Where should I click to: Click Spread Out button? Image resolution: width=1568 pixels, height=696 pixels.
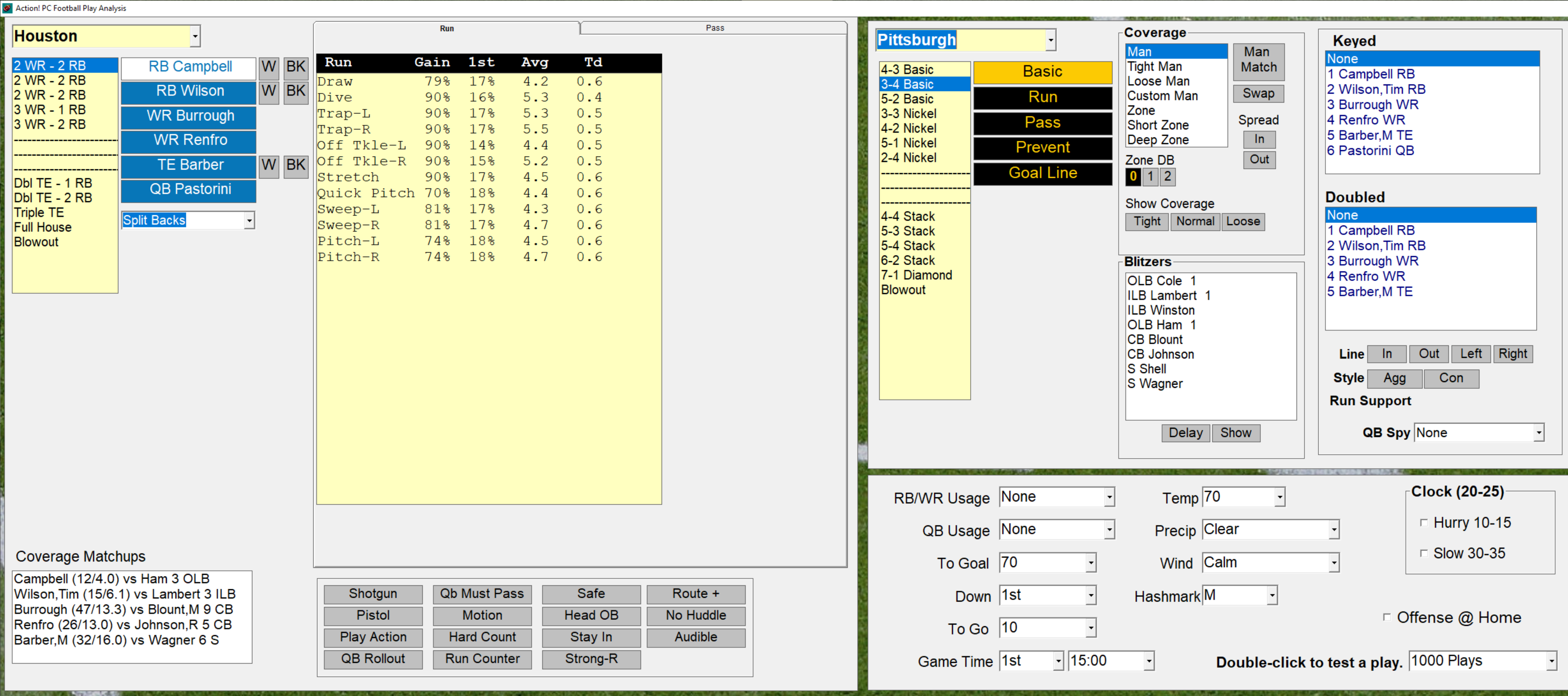1259,160
